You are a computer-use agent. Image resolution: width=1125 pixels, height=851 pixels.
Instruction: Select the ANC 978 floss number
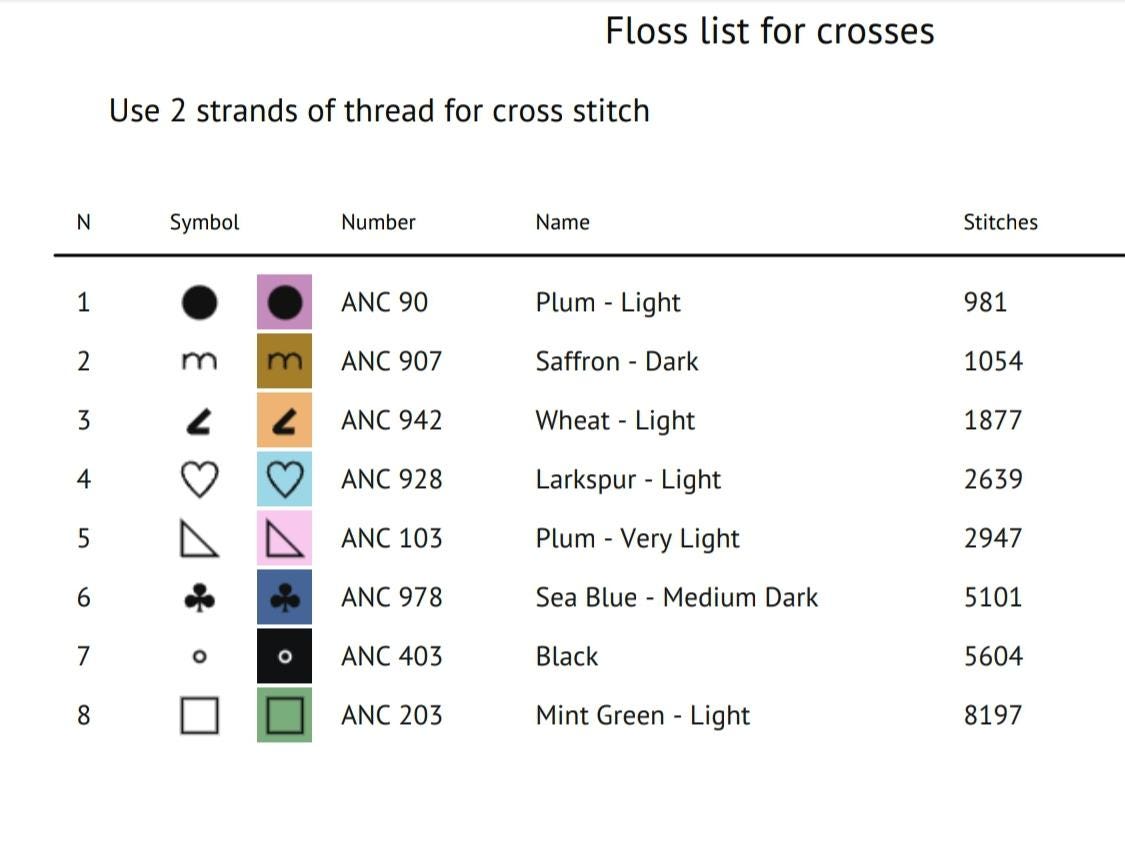392,597
